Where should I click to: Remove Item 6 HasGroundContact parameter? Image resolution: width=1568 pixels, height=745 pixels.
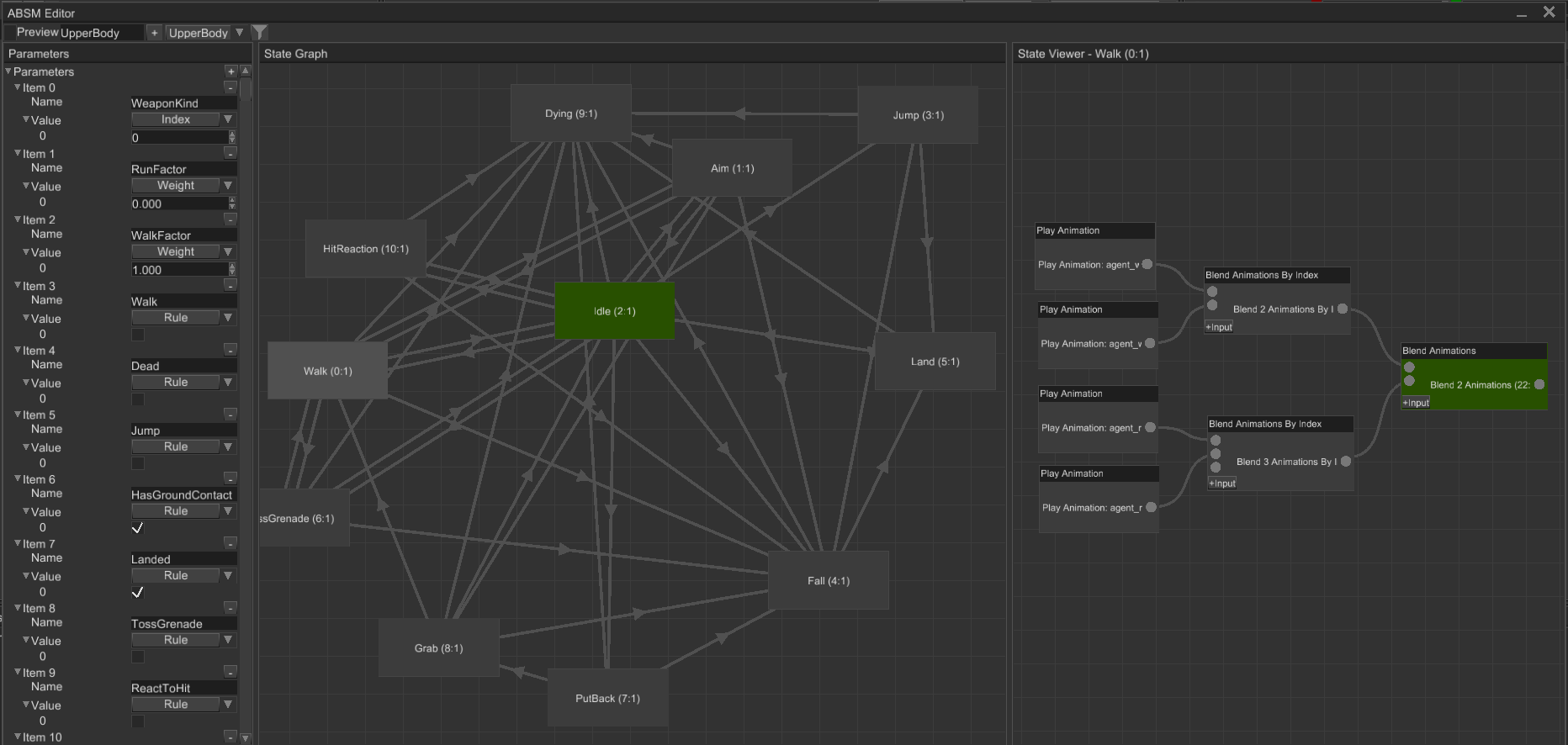[230, 479]
